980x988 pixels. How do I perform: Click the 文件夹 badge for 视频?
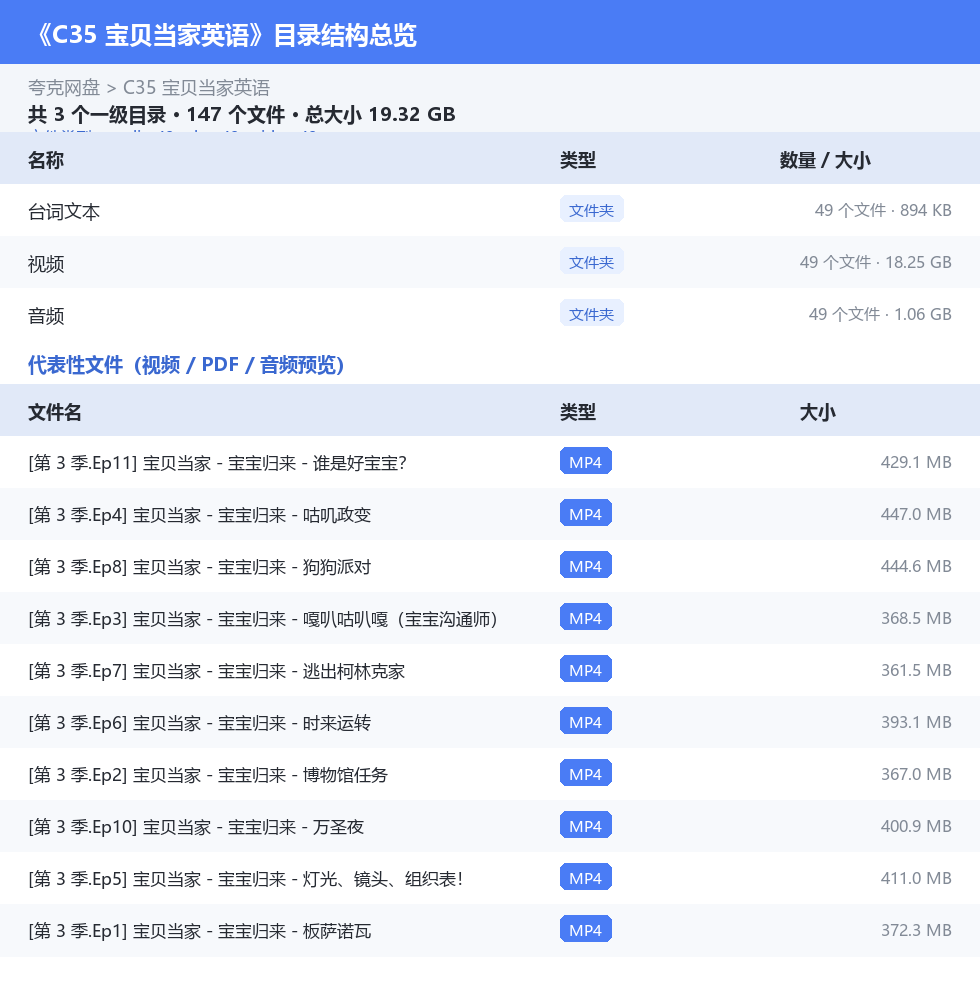591,261
